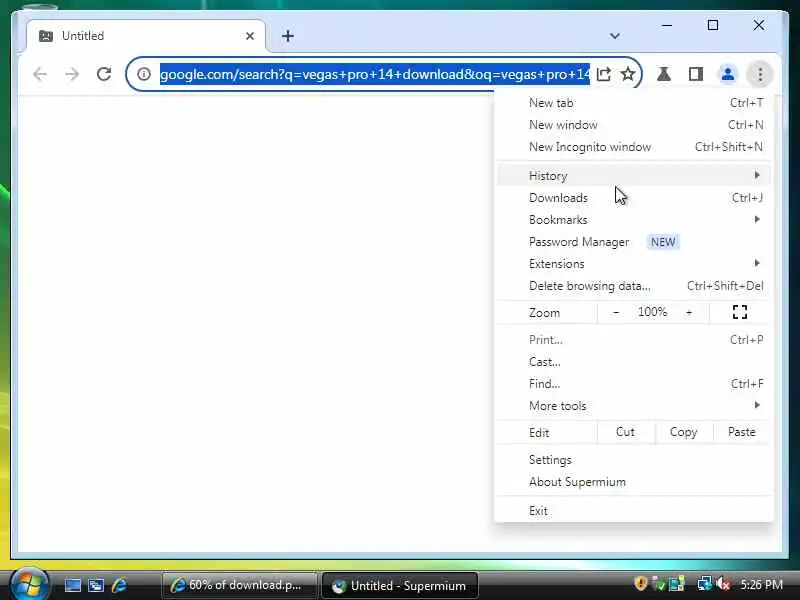Image resolution: width=800 pixels, height=600 pixels.
Task: Open Settings from the menu
Action: click(633, 460)
